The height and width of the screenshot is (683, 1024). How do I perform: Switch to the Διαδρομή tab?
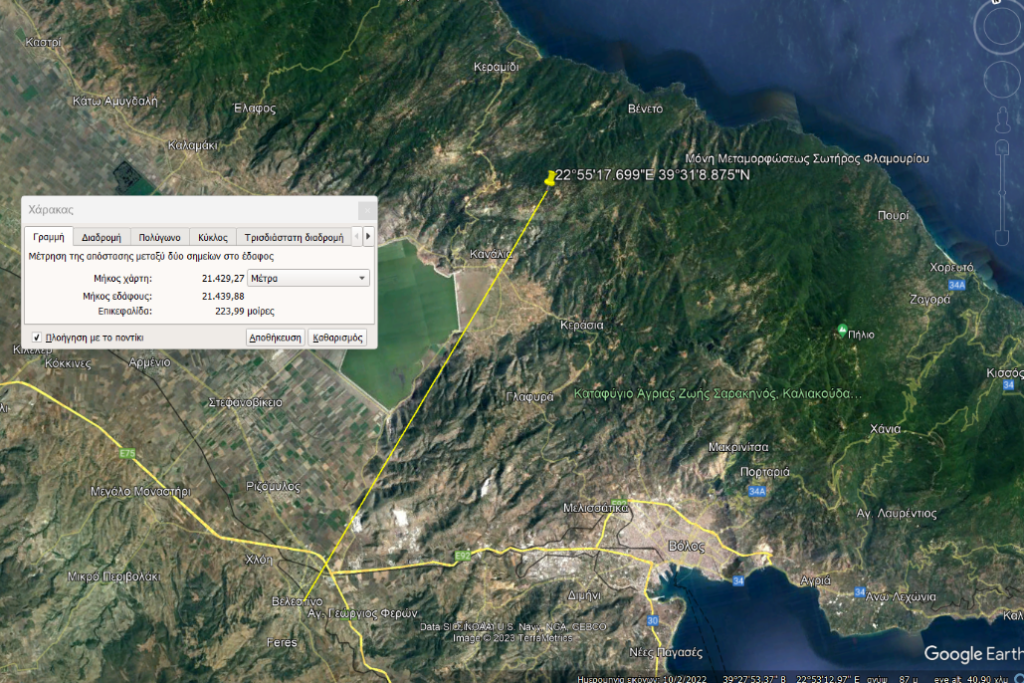101,237
